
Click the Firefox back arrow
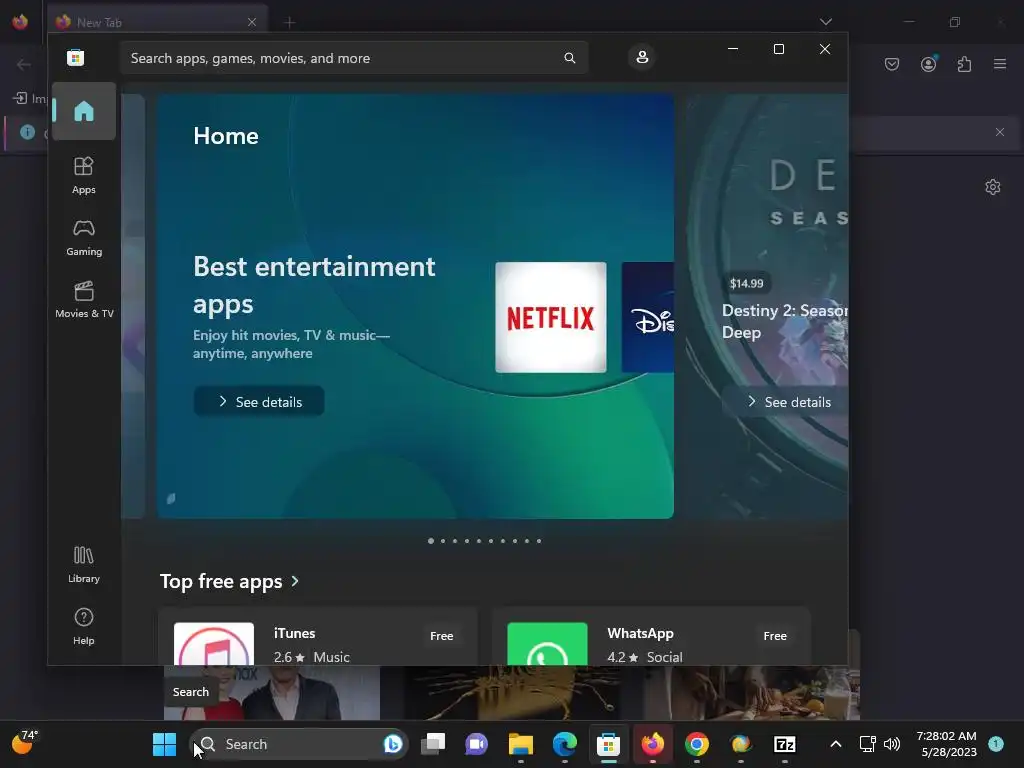coord(24,64)
